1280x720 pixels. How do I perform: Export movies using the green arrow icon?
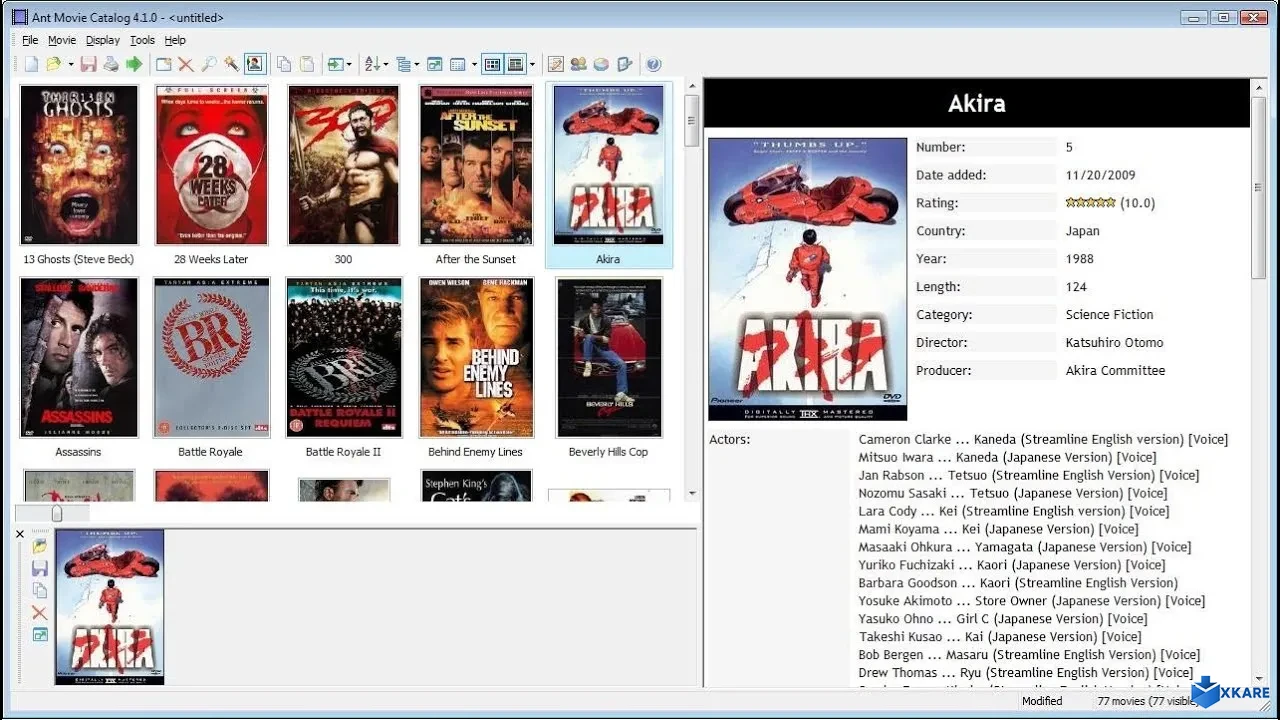134,64
